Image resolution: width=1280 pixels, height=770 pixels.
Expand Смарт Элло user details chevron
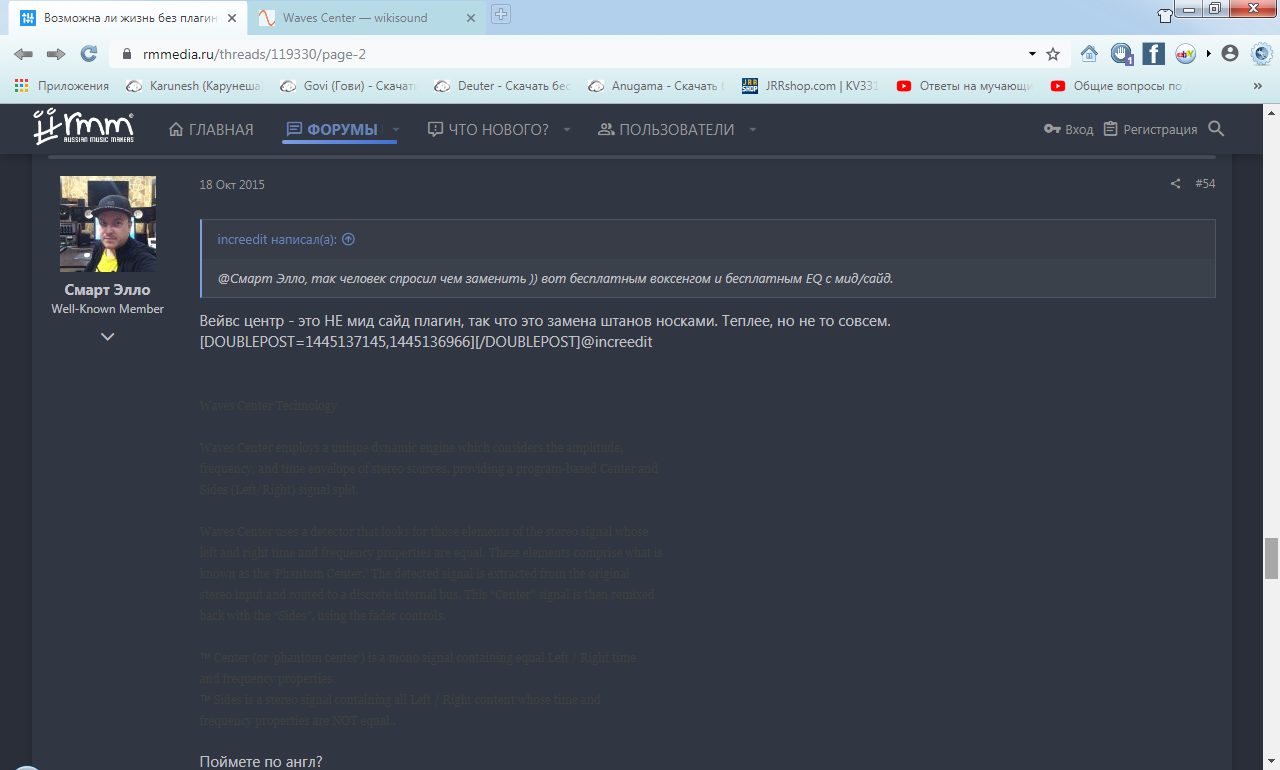tap(108, 337)
